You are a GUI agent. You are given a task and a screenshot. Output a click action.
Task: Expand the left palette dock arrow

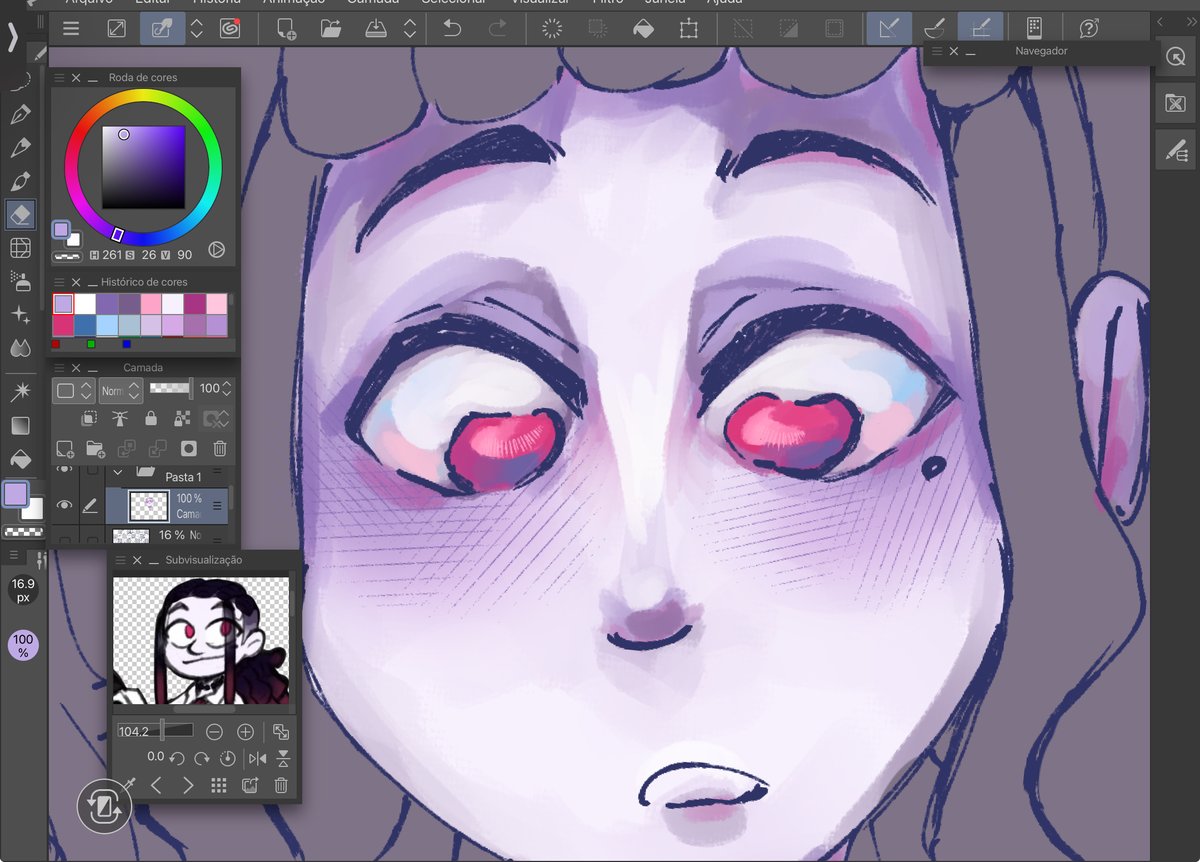point(12,36)
